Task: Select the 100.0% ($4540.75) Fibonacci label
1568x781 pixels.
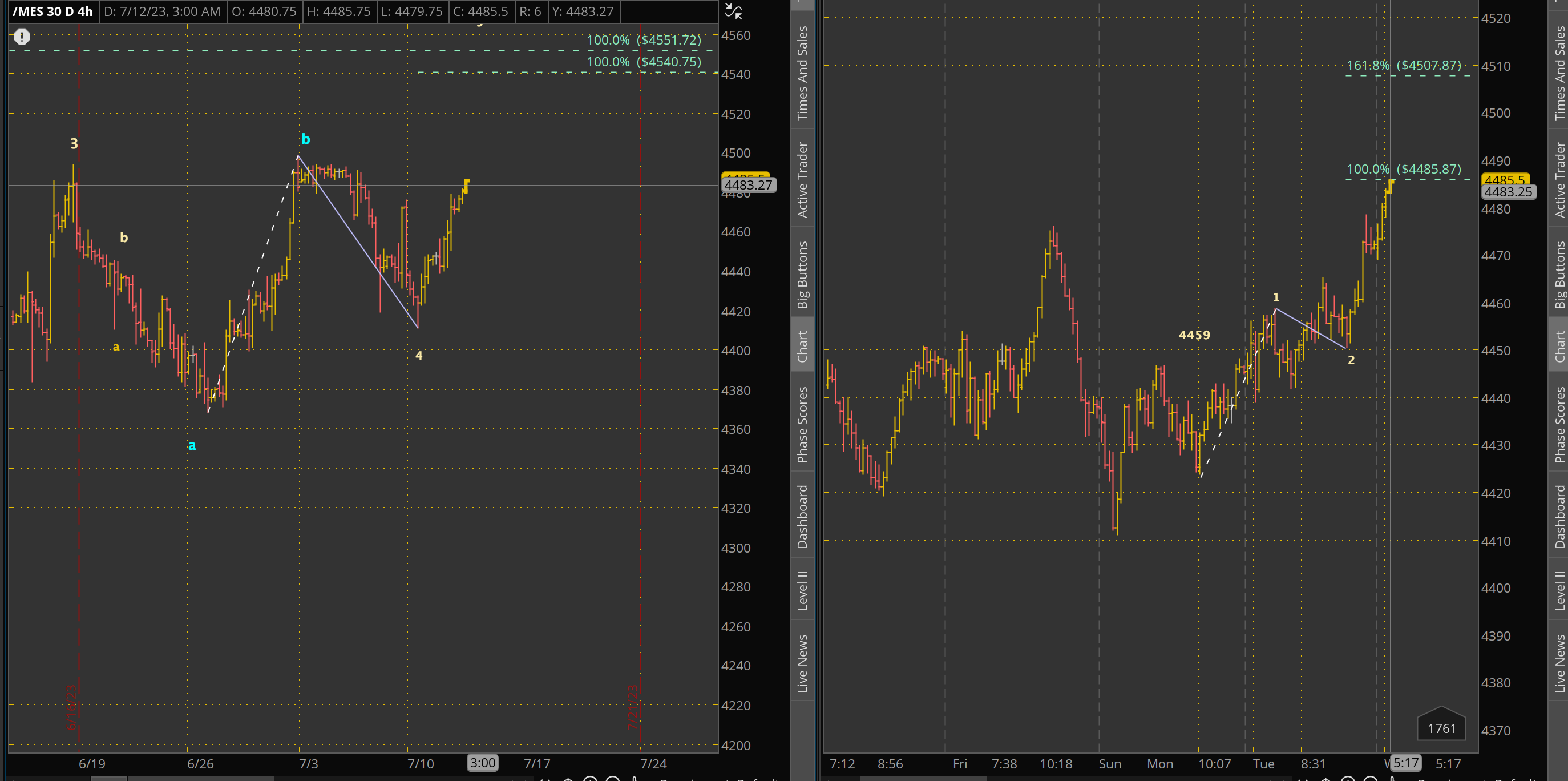Action: tap(644, 62)
